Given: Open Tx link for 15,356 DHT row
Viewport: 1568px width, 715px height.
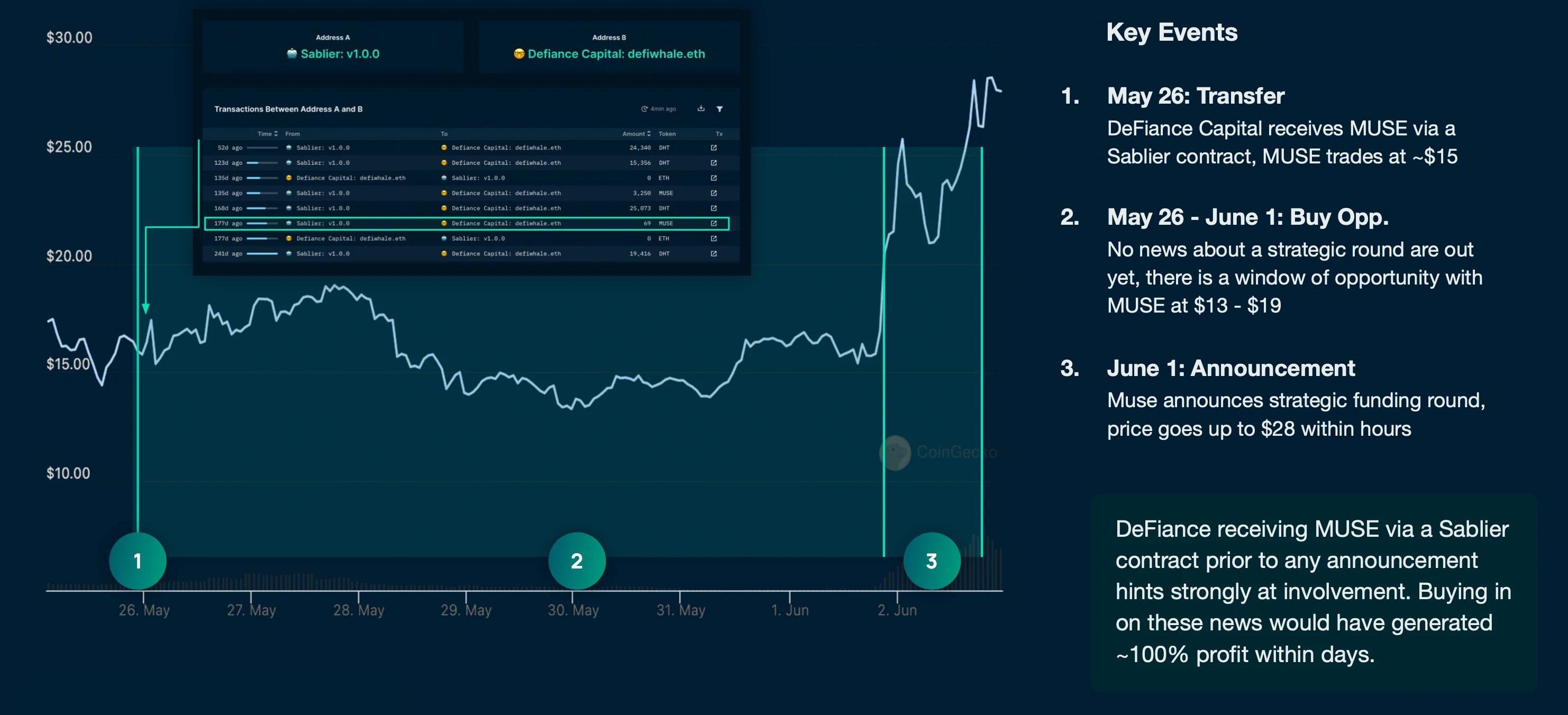Looking at the screenshot, I should 714,163.
